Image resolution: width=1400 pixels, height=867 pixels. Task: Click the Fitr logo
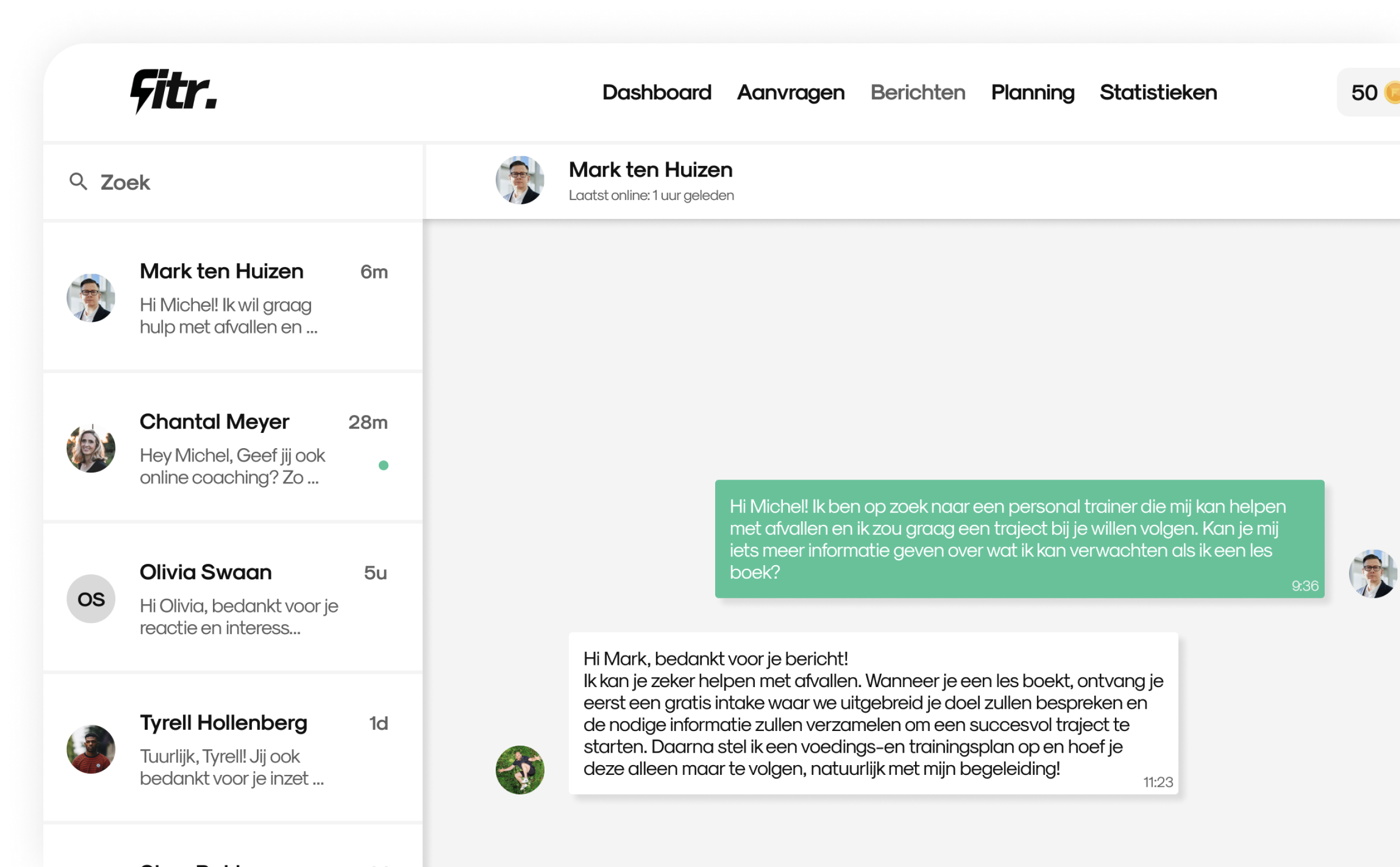point(174,91)
